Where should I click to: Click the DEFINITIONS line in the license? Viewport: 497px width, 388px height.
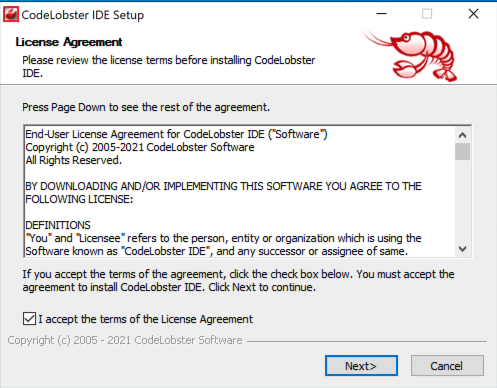coord(58,225)
